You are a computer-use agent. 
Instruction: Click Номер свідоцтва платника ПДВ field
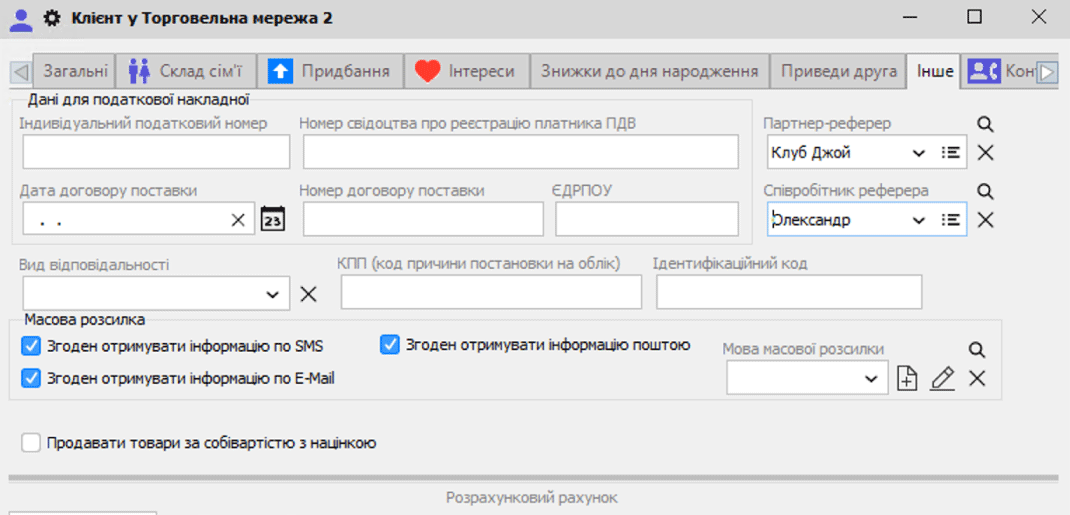pyautogui.click(x=521, y=151)
